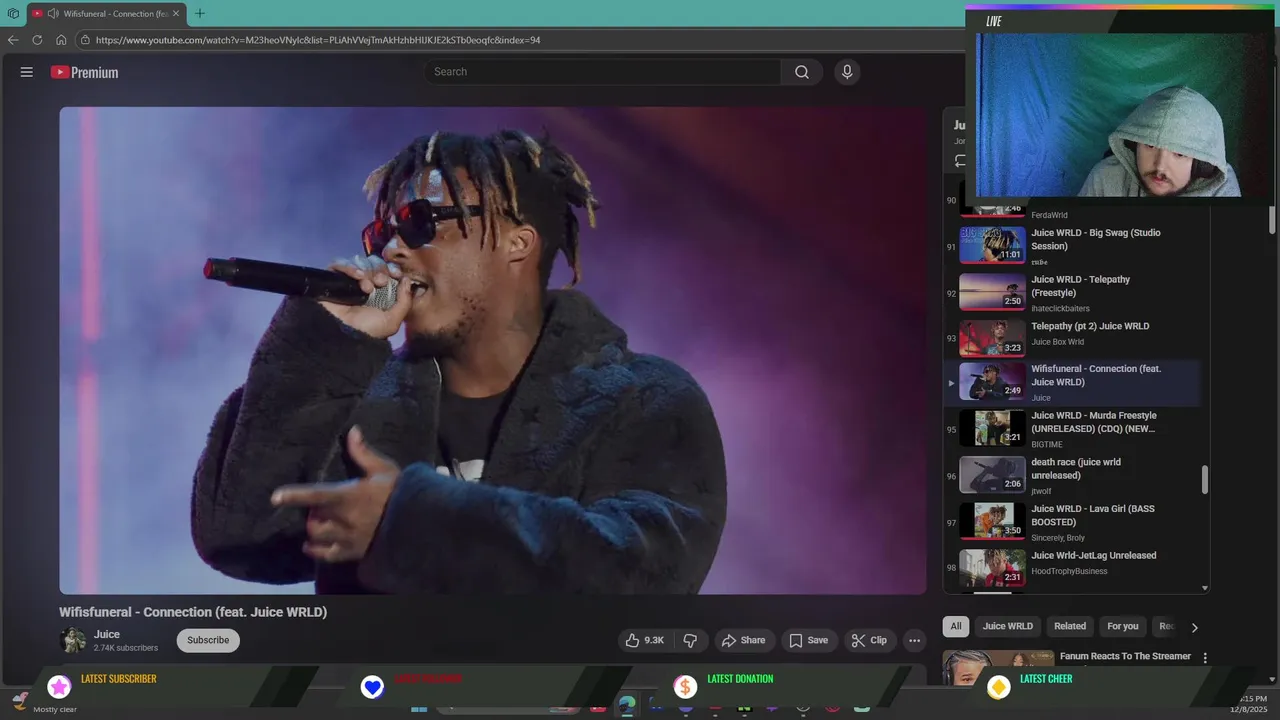Click the Save button
Viewport: 1280px width, 720px height.
[809, 640]
